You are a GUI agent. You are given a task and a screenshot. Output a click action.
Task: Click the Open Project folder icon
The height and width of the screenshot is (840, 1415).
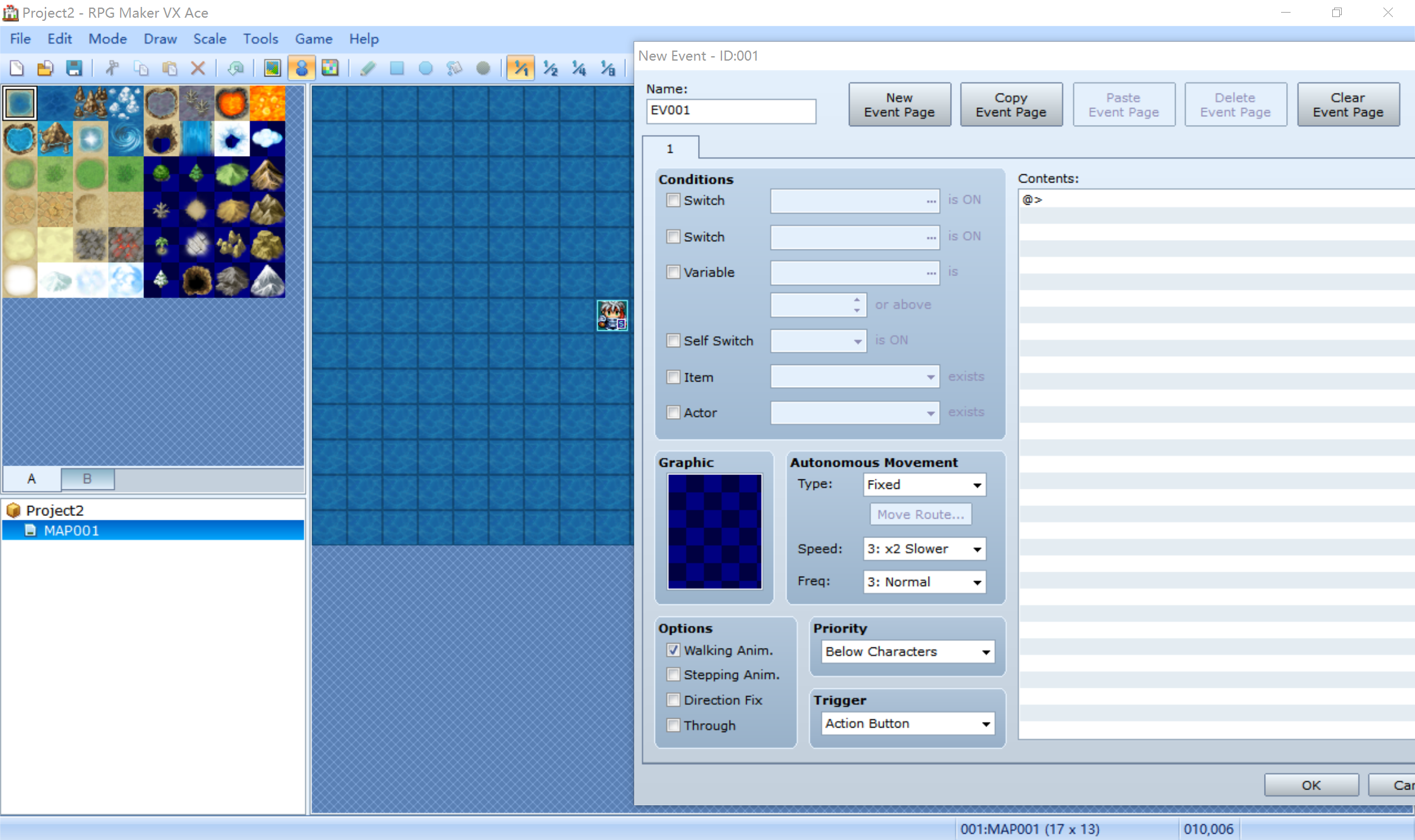pos(45,68)
